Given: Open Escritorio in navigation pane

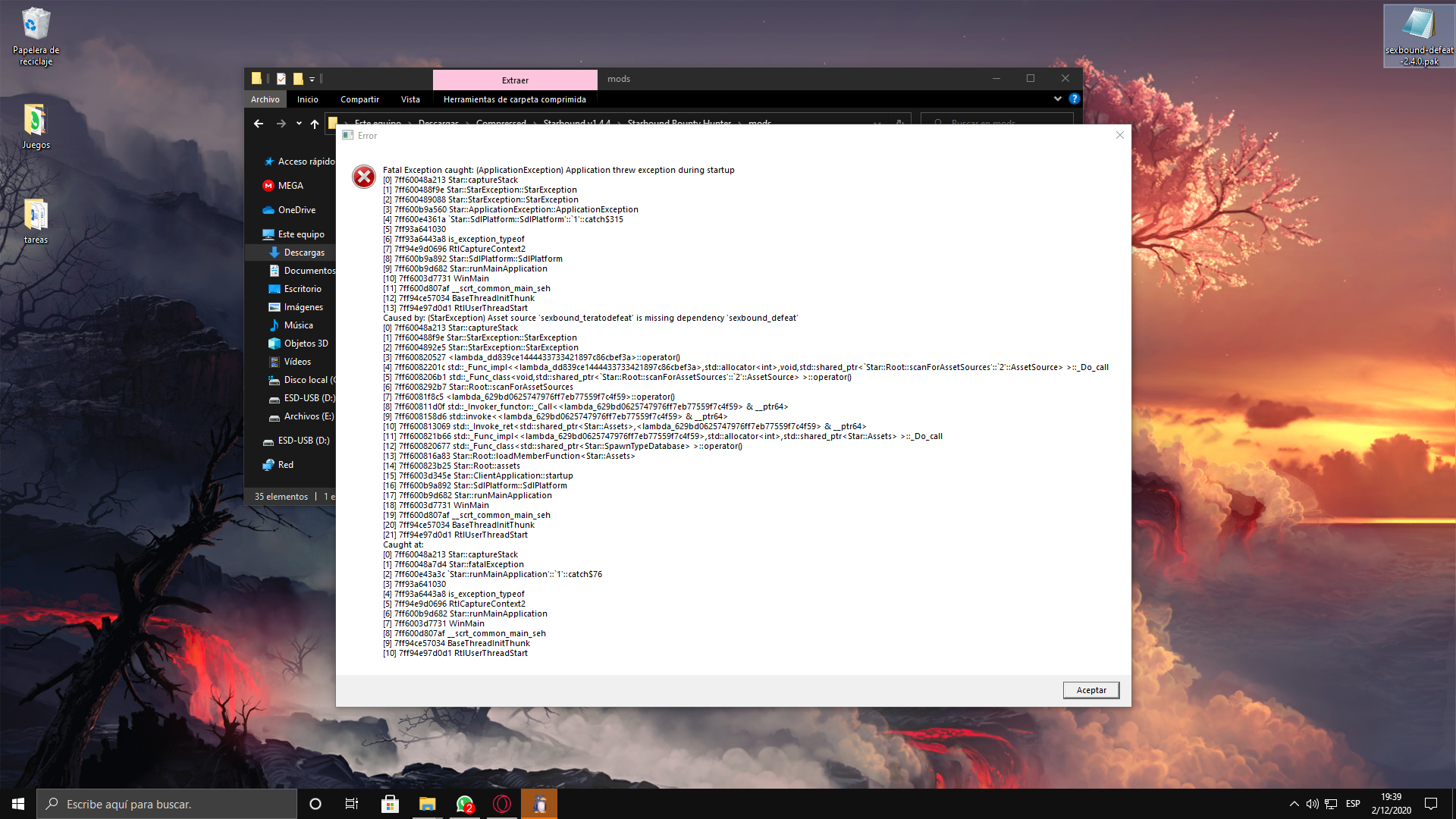Looking at the screenshot, I should 296,289.
